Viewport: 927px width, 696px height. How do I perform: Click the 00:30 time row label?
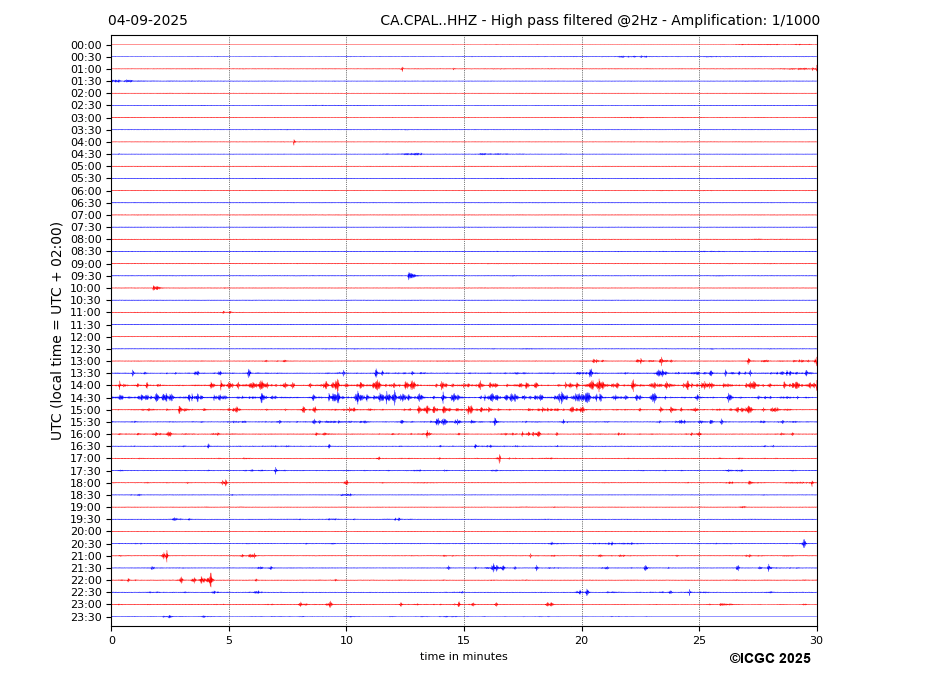86,57
